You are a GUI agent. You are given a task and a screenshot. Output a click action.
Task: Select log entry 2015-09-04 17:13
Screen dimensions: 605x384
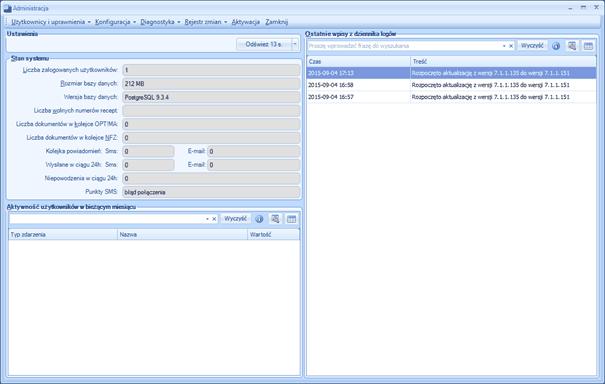(x=451, y=73)
